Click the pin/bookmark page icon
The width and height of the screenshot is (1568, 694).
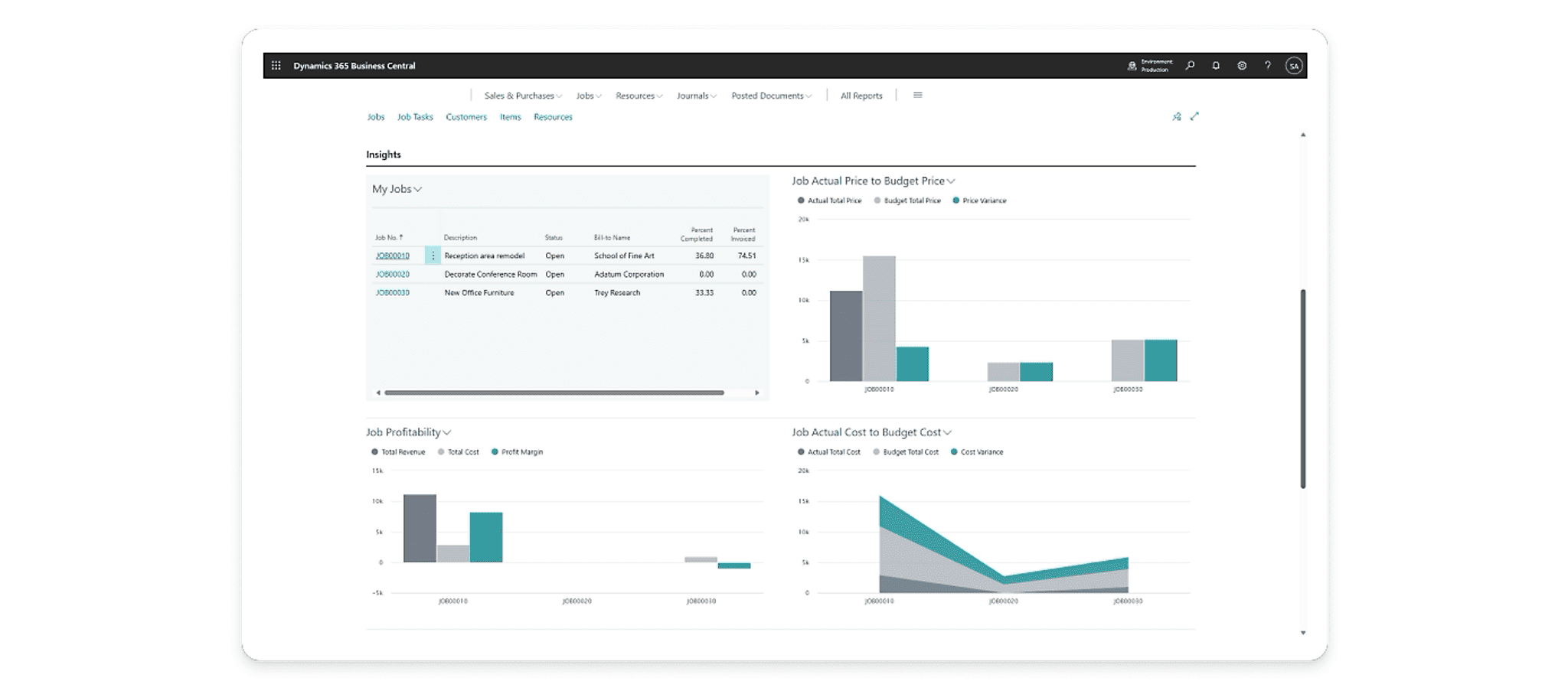coord(1177,116)
